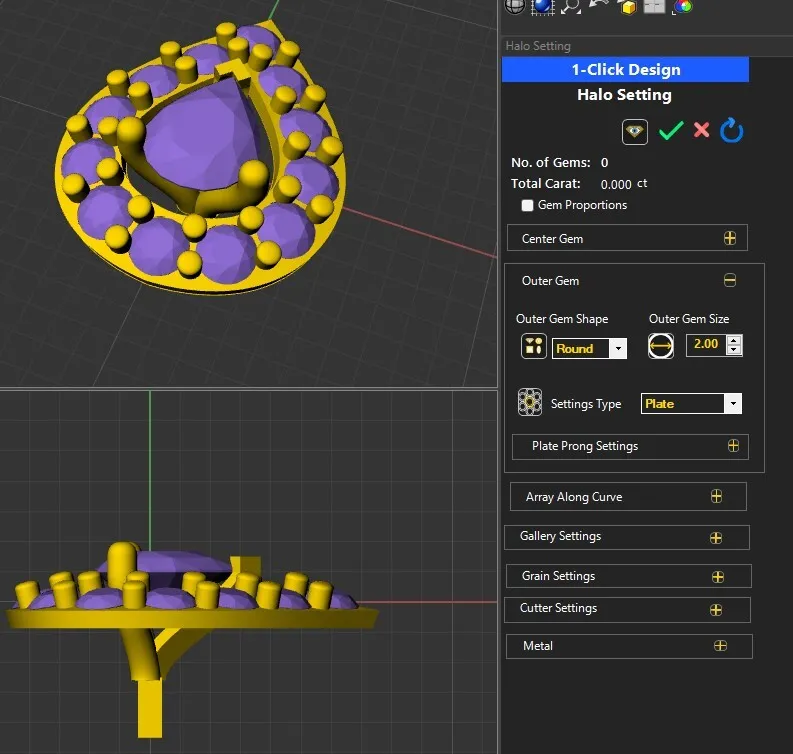793x754 pixels.
Task: Select the 1-Click Design header tab
Action: [x=625, y=70]
